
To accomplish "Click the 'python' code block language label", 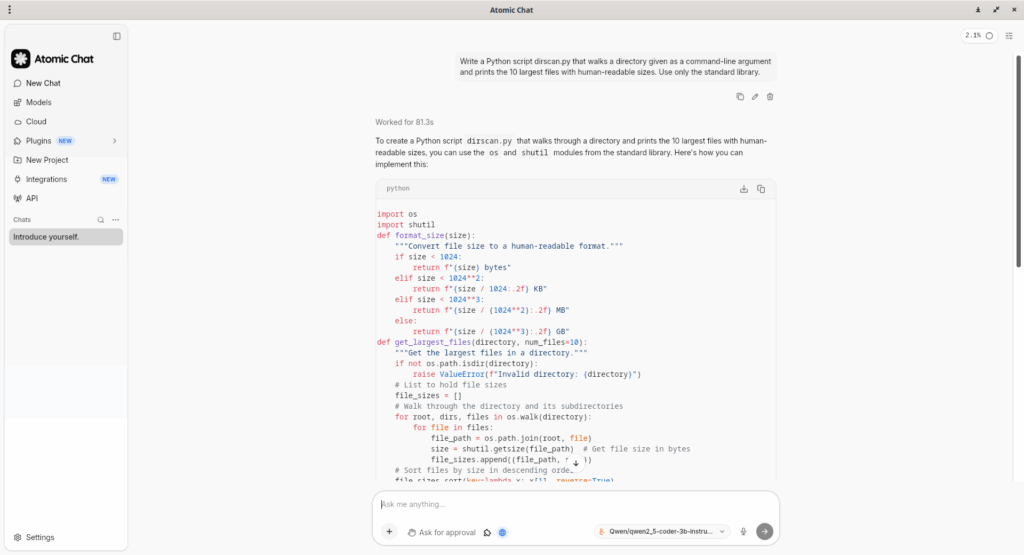I will tap(398, 188).
